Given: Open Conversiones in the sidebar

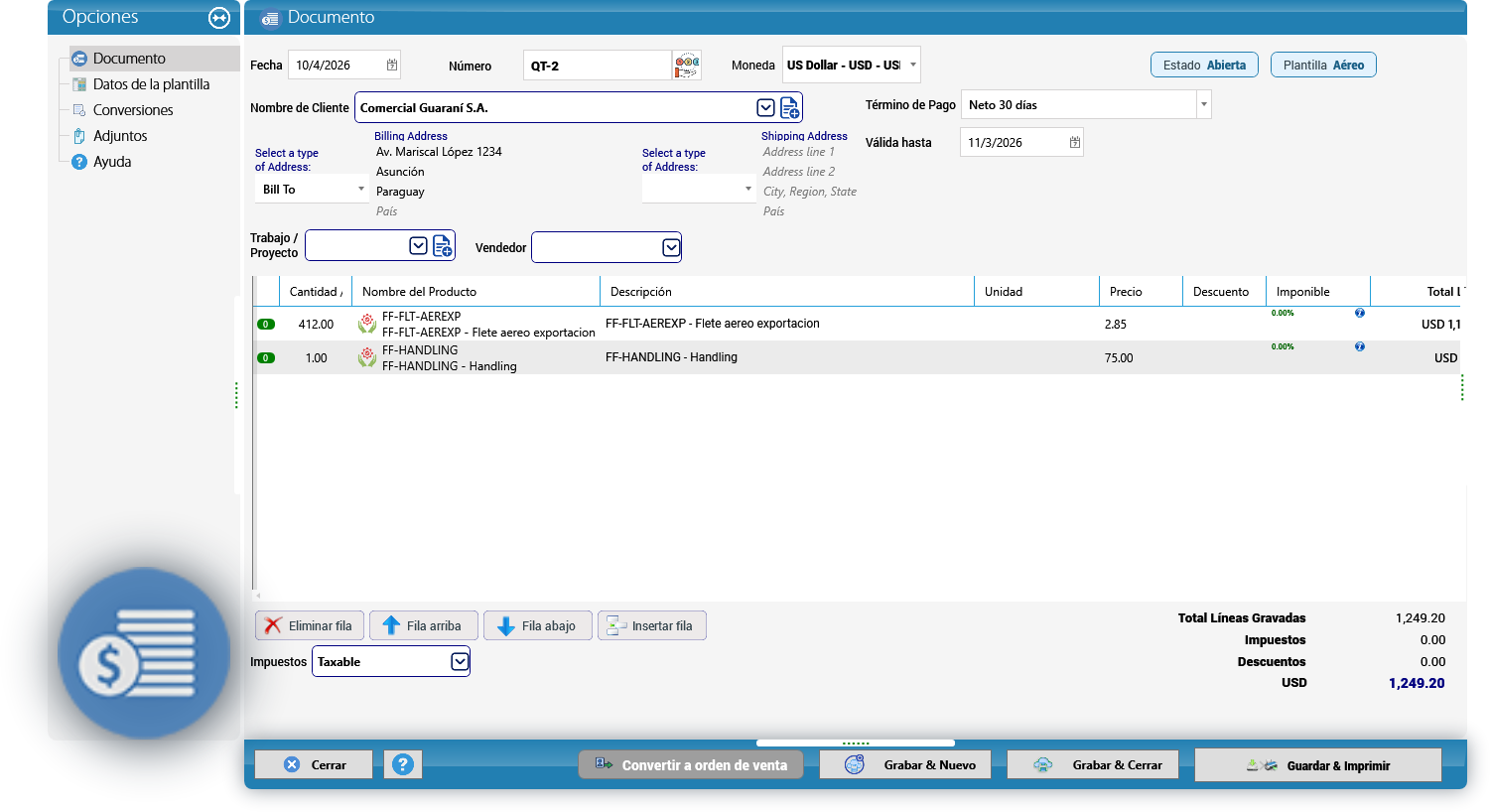Looking at the screenshot, I should [x=133, y=110].
